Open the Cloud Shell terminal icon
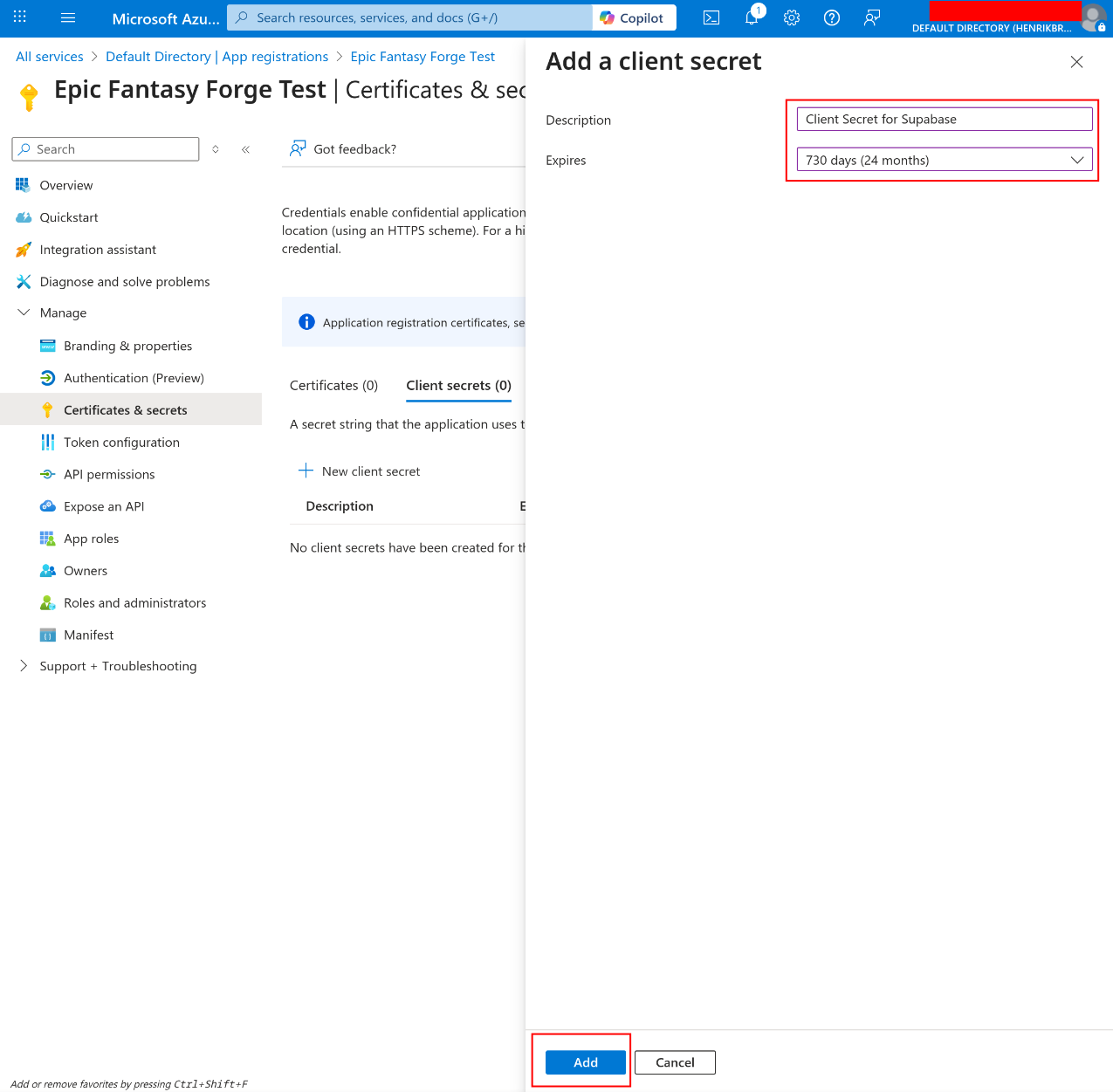This screenshot has height=1092, width=1113. click(x=711, y=17)
